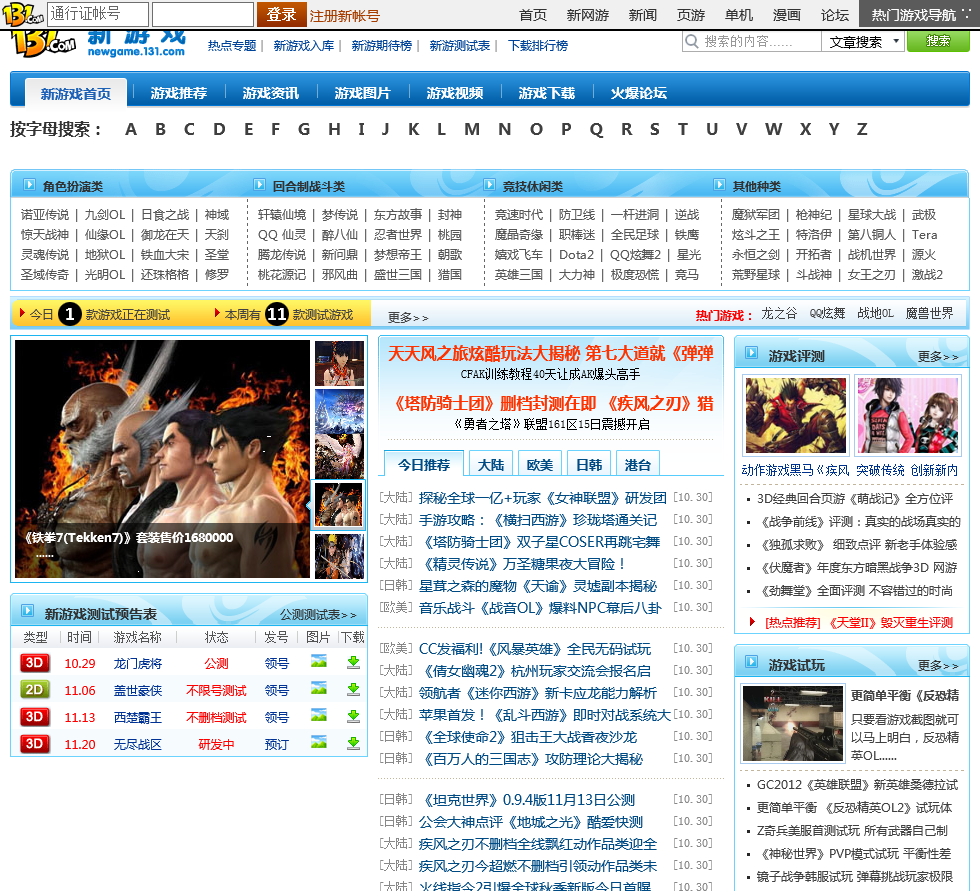Screen dimensions: 980x891
Task: Click 领号 for 西楚霸王
Action: click(x=276, y=717)
